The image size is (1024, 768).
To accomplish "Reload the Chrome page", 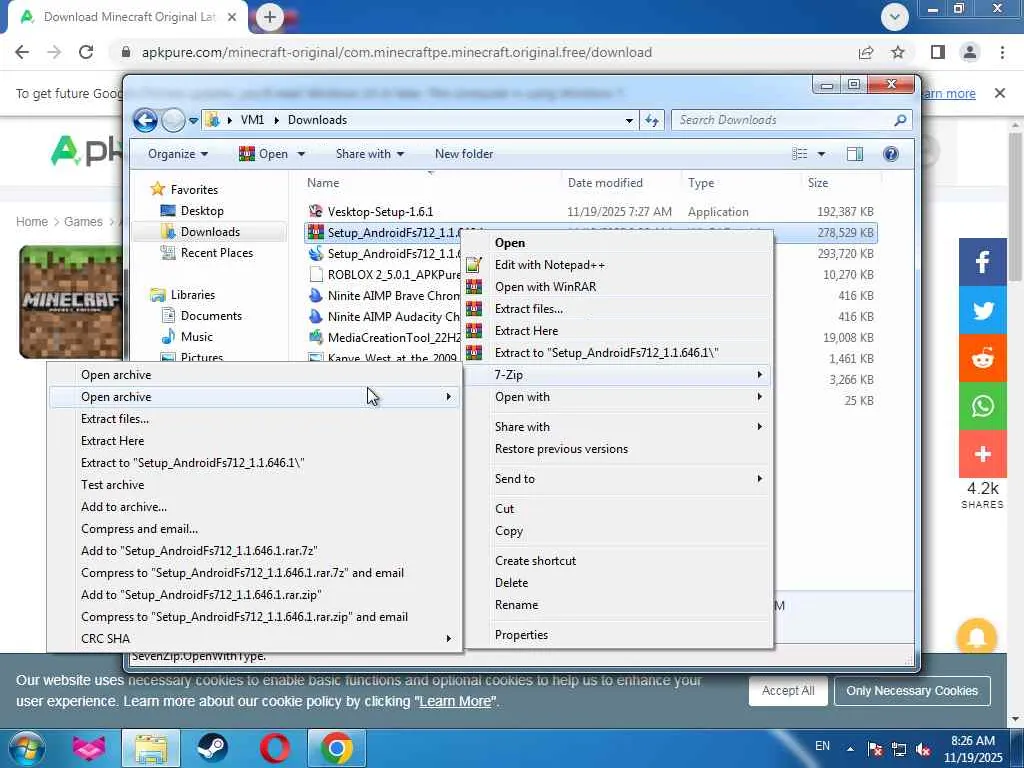I will pyautogui.click(x=86, y=52).
